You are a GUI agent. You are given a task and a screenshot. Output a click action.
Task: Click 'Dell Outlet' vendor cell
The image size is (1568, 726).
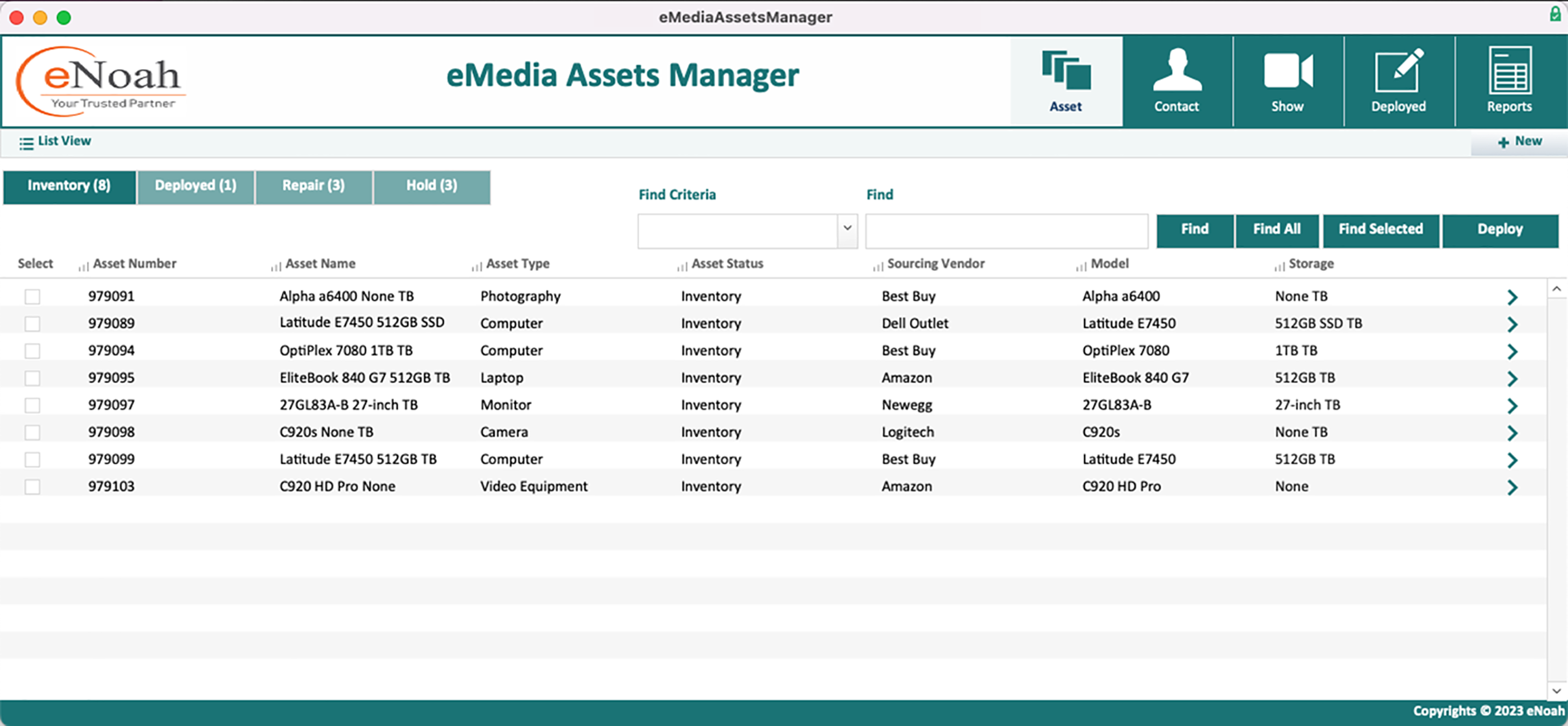click(915, 323)
